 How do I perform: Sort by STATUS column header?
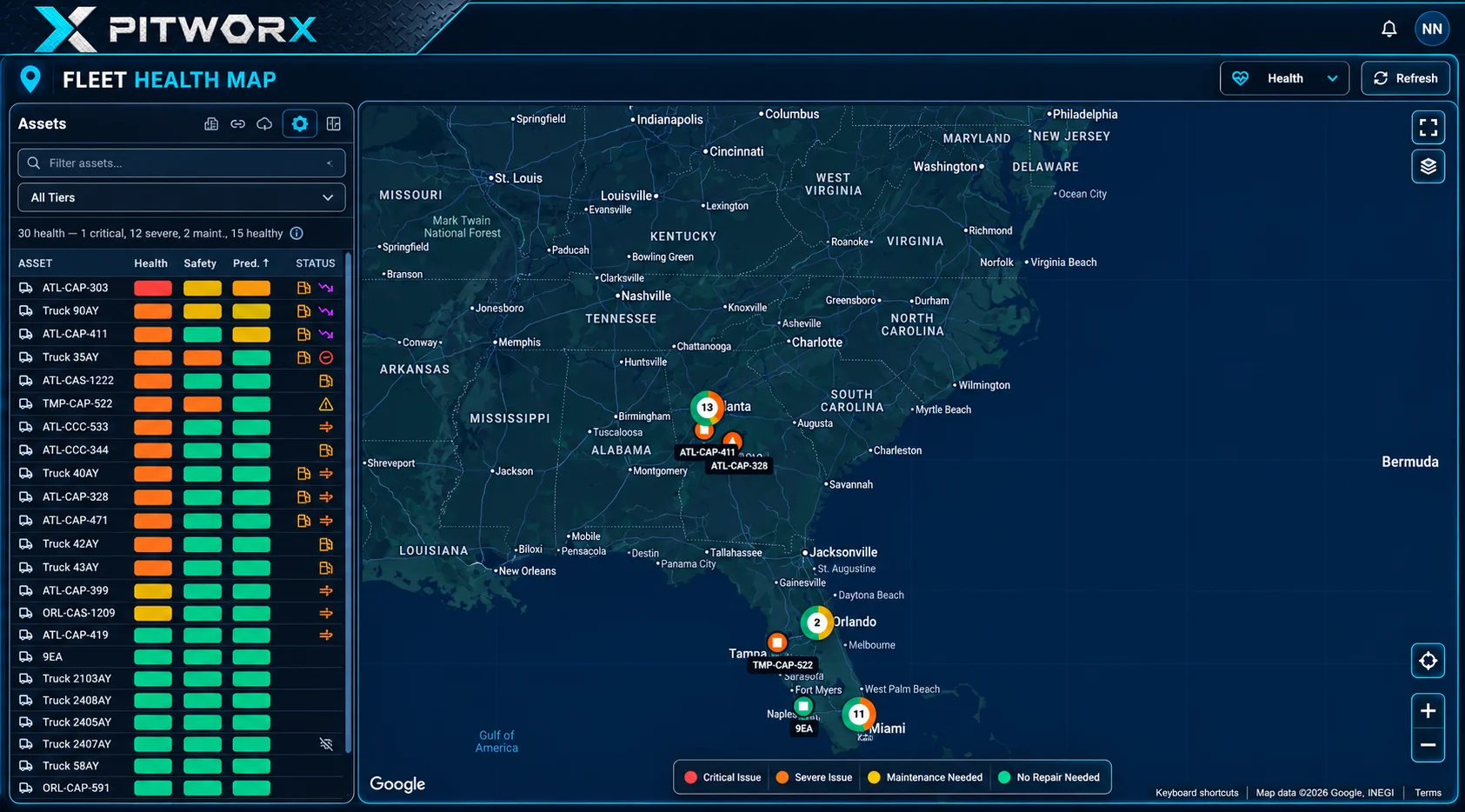point(316,263)
